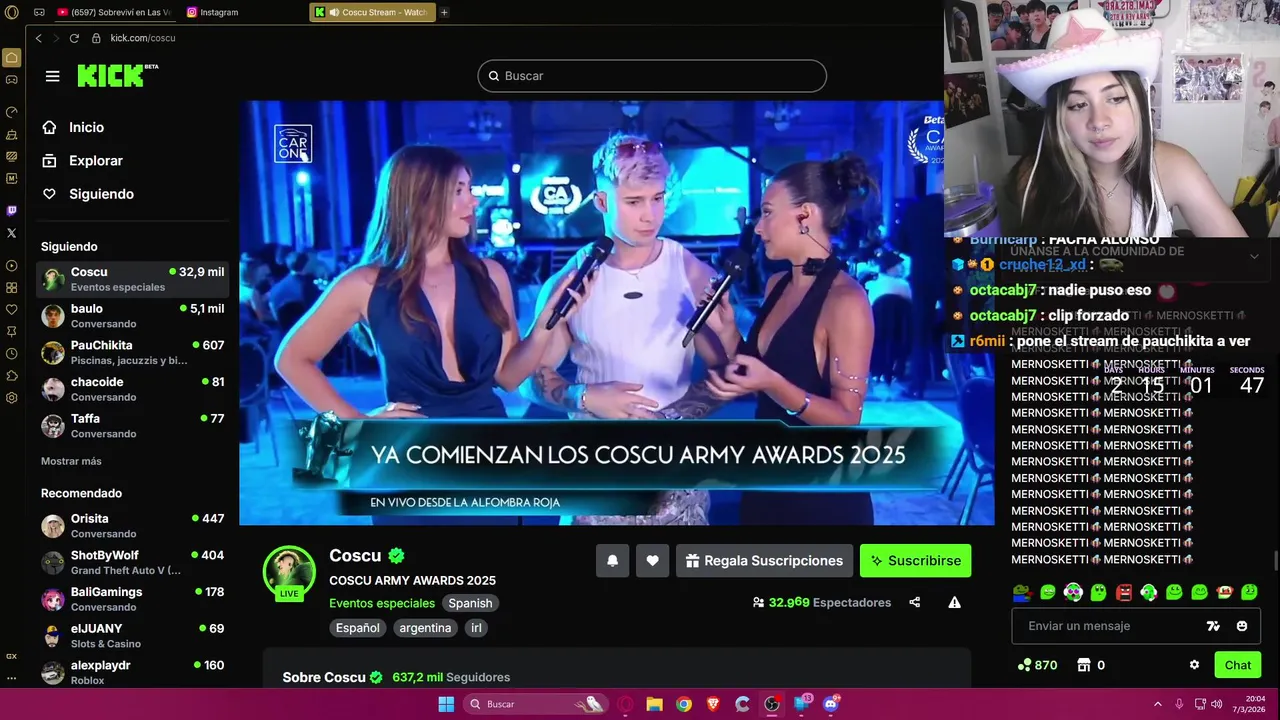Open Brave browser from taskbar
Screen dimensions: 1280x720
point(713,704)
